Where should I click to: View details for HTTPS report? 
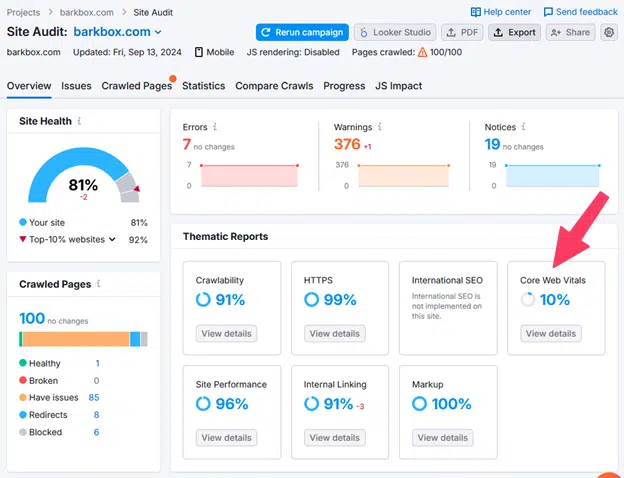pyautogui.click(x=335, y=334)
